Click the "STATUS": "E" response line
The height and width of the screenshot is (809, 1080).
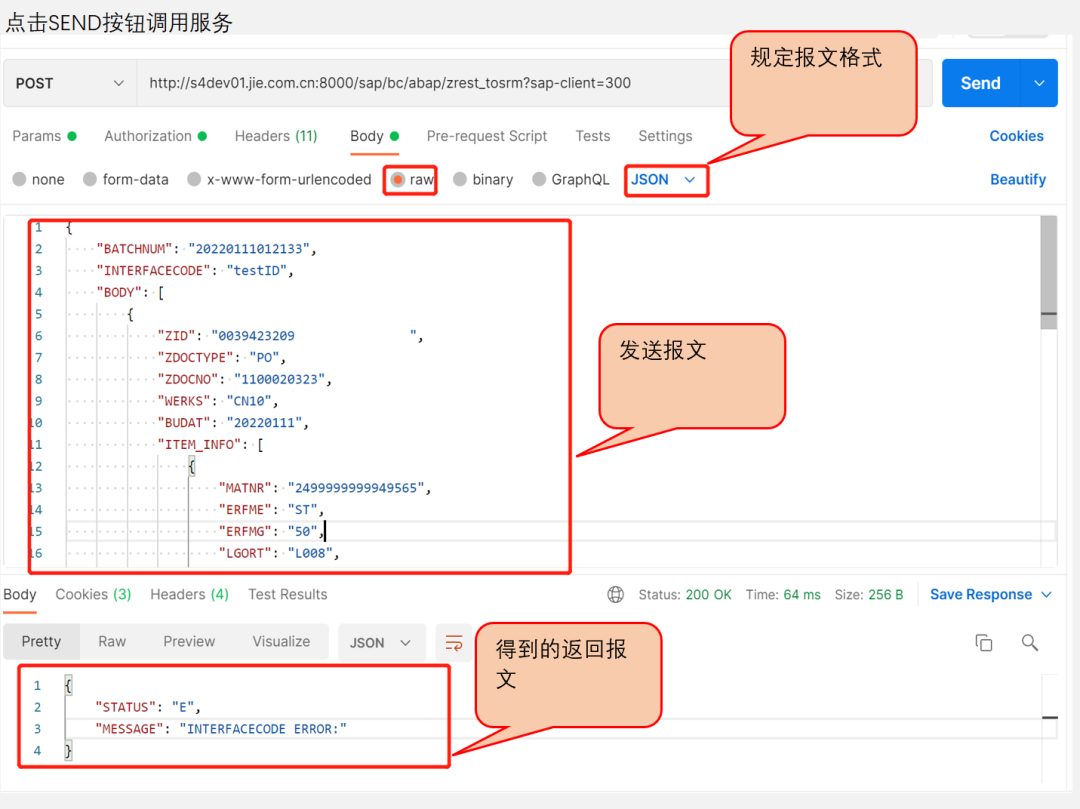(x=147, y=707)
